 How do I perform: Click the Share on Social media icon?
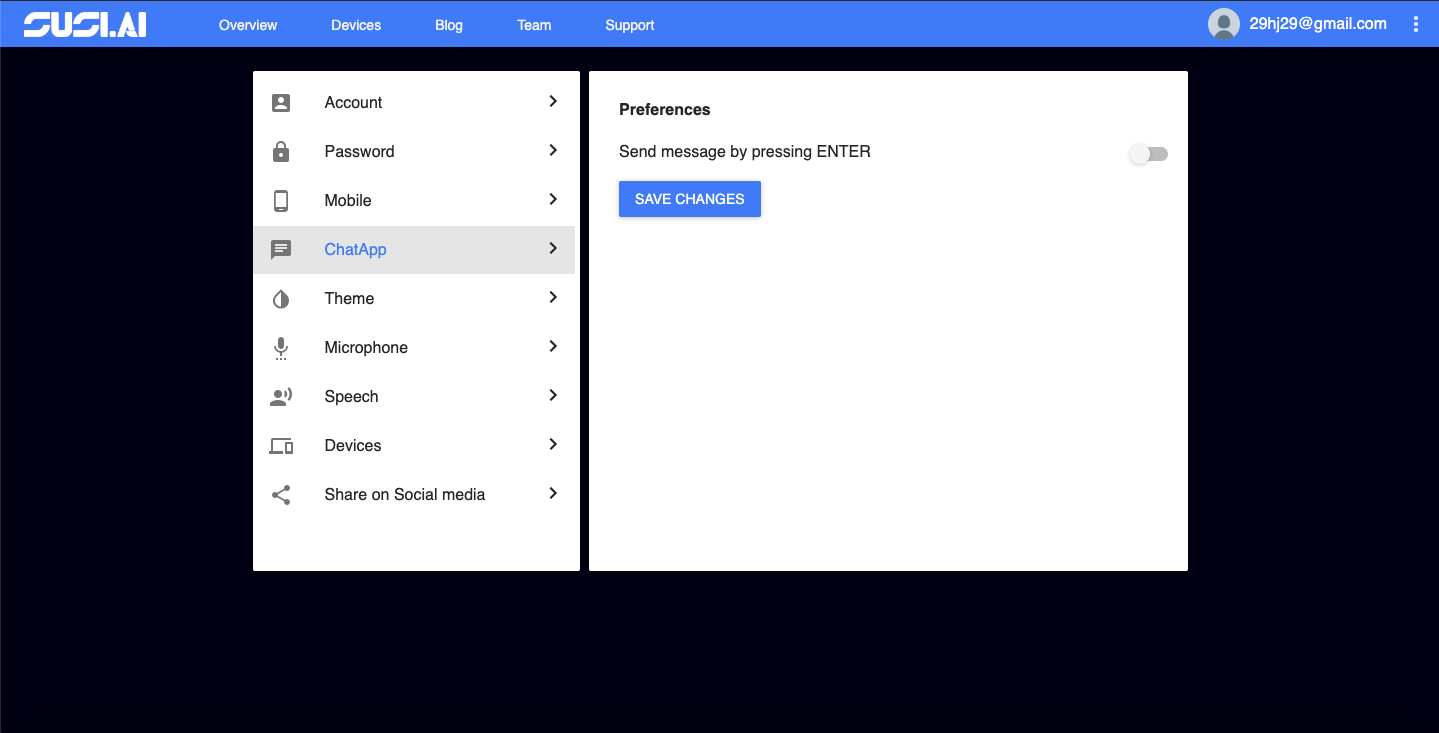(x=280, y=494)
